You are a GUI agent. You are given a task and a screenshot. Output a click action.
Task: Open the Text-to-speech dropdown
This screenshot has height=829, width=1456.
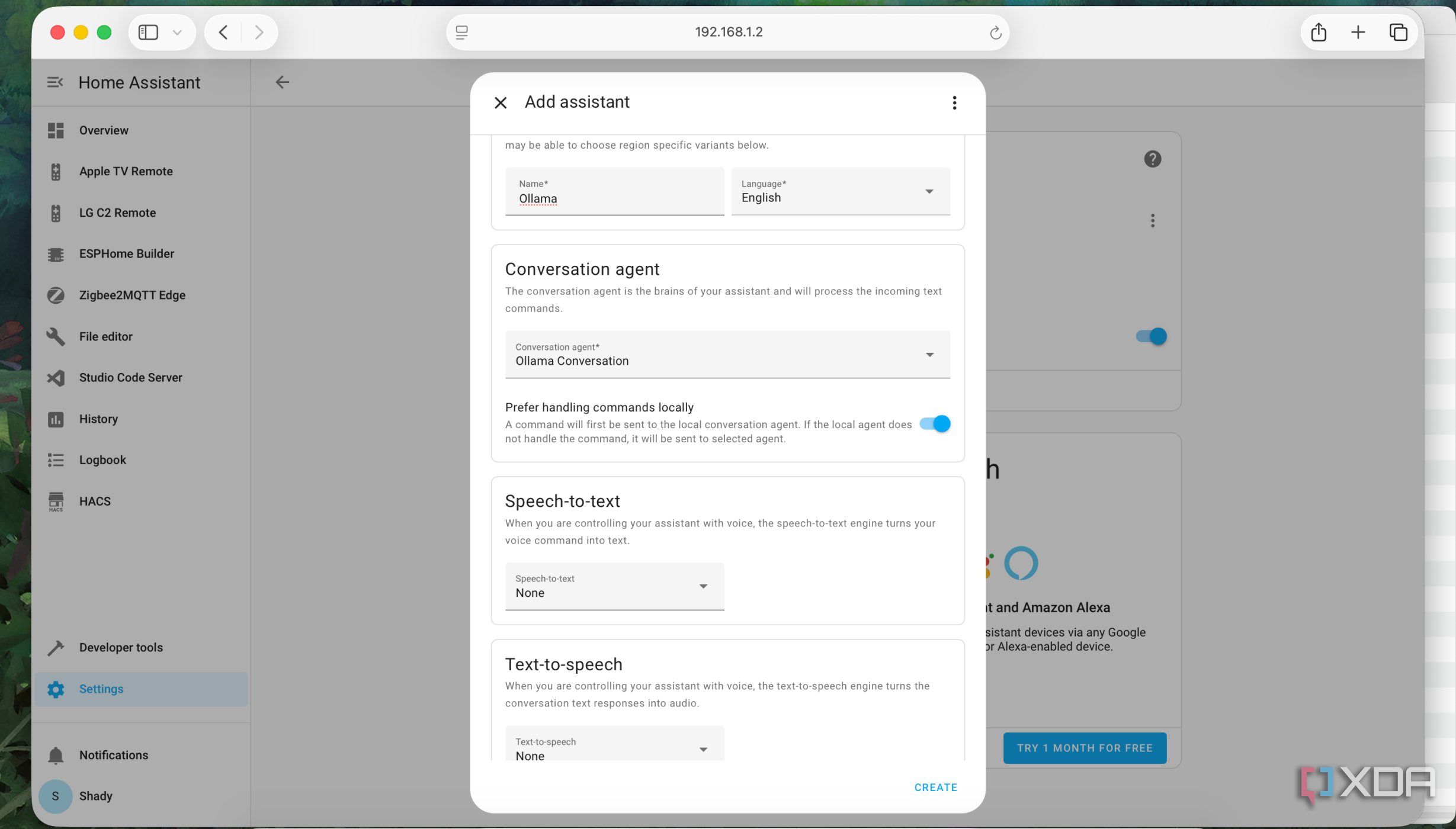(614, 744)
